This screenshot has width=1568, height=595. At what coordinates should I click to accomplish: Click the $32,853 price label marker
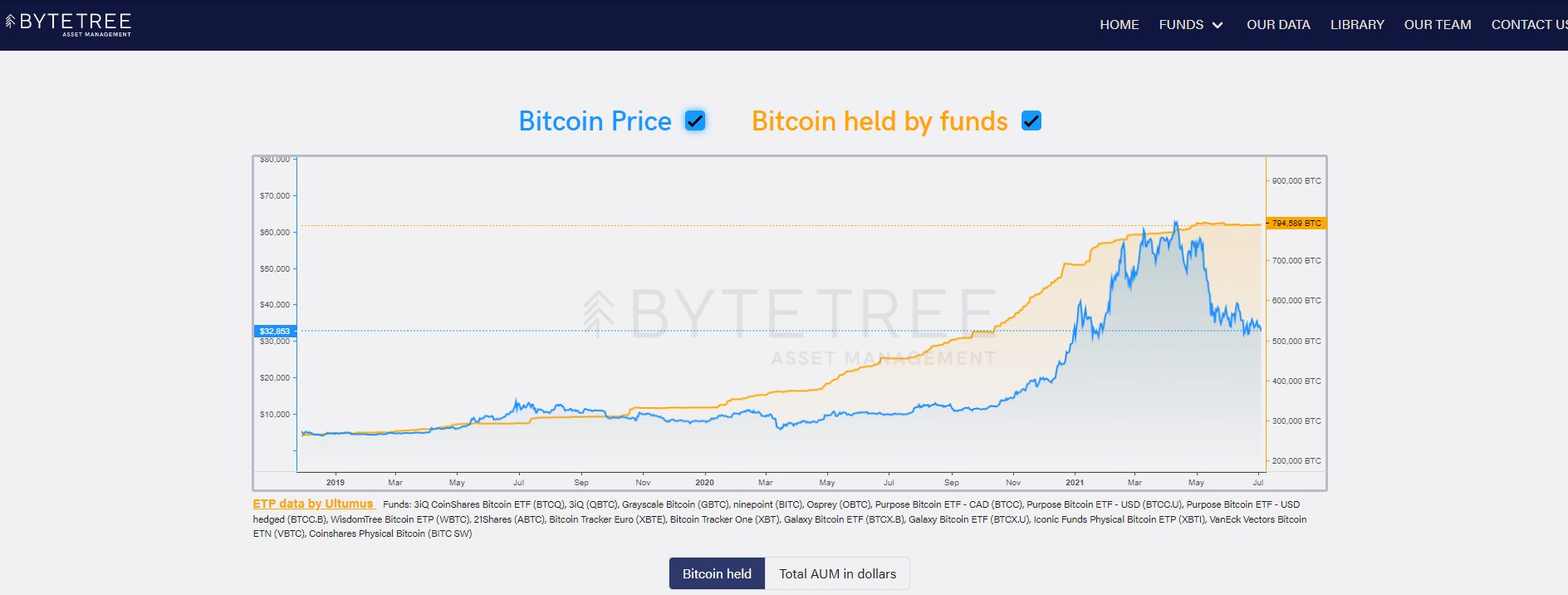pos(274,331)
